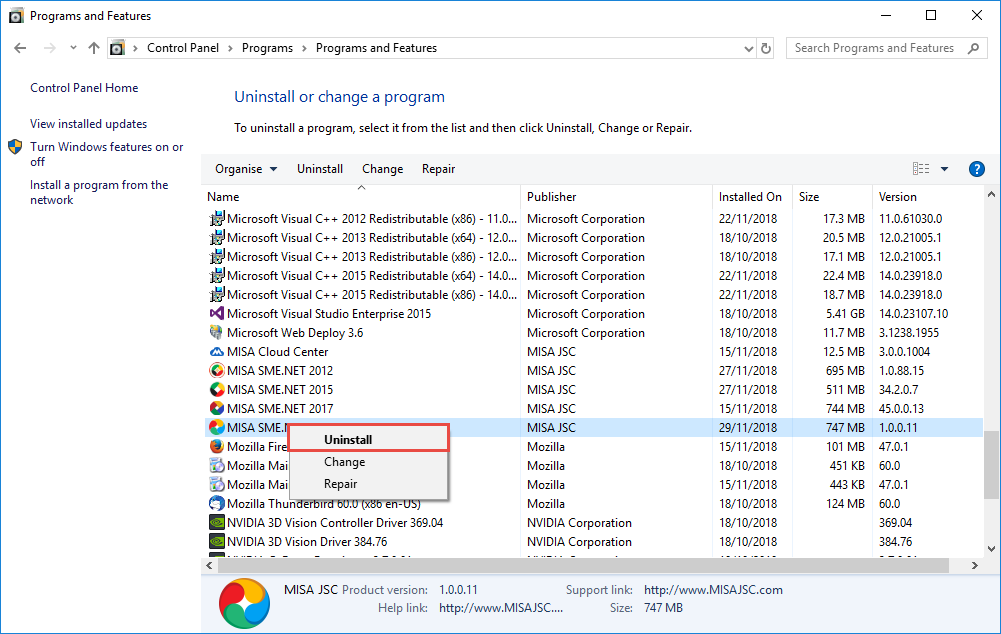
Task: Select Microsoft Visual Studio Enterprise 2015 entry
Action: tap(329, 313)
